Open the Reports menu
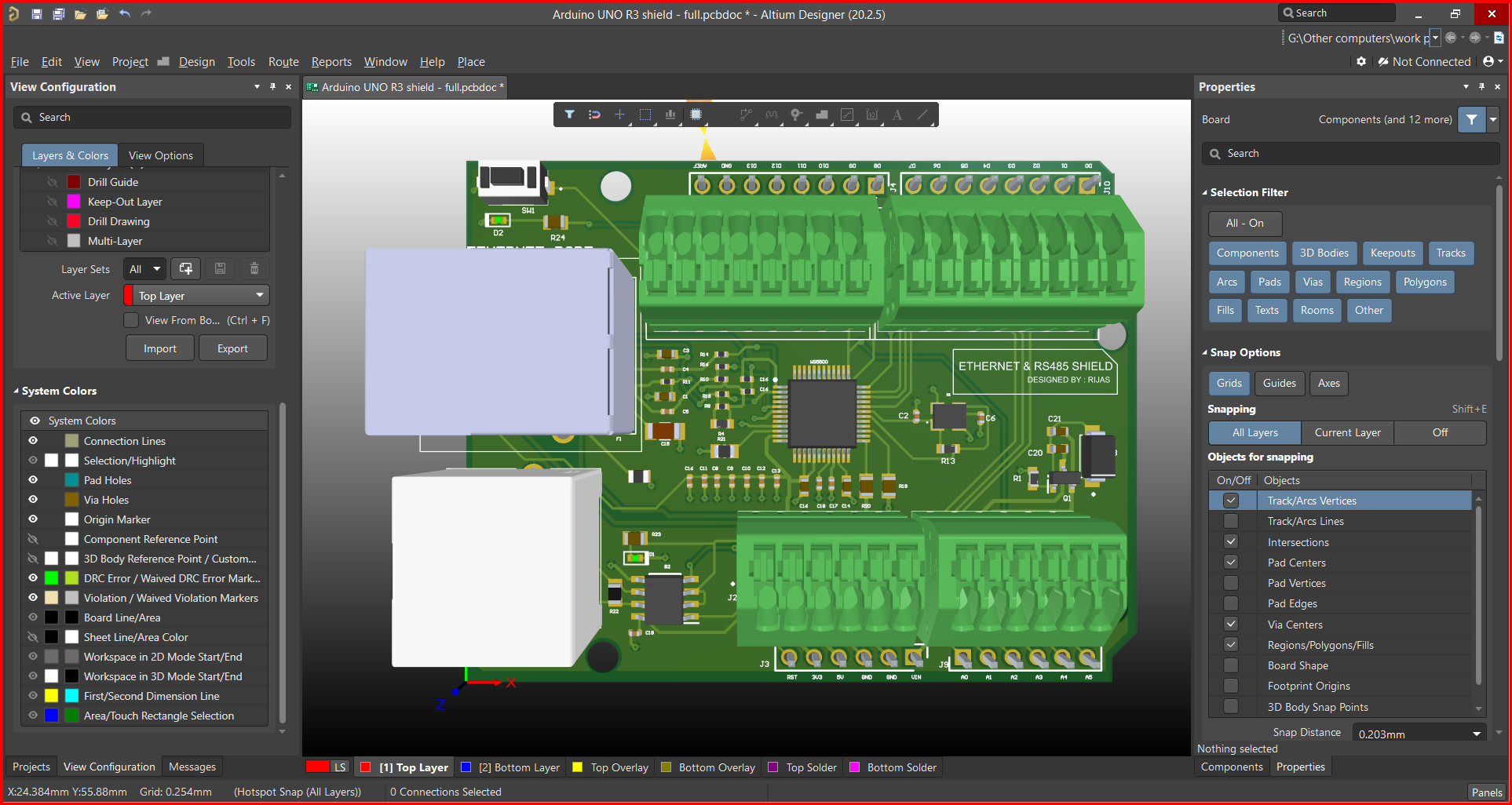1512x805 pixels. point(331,62)
